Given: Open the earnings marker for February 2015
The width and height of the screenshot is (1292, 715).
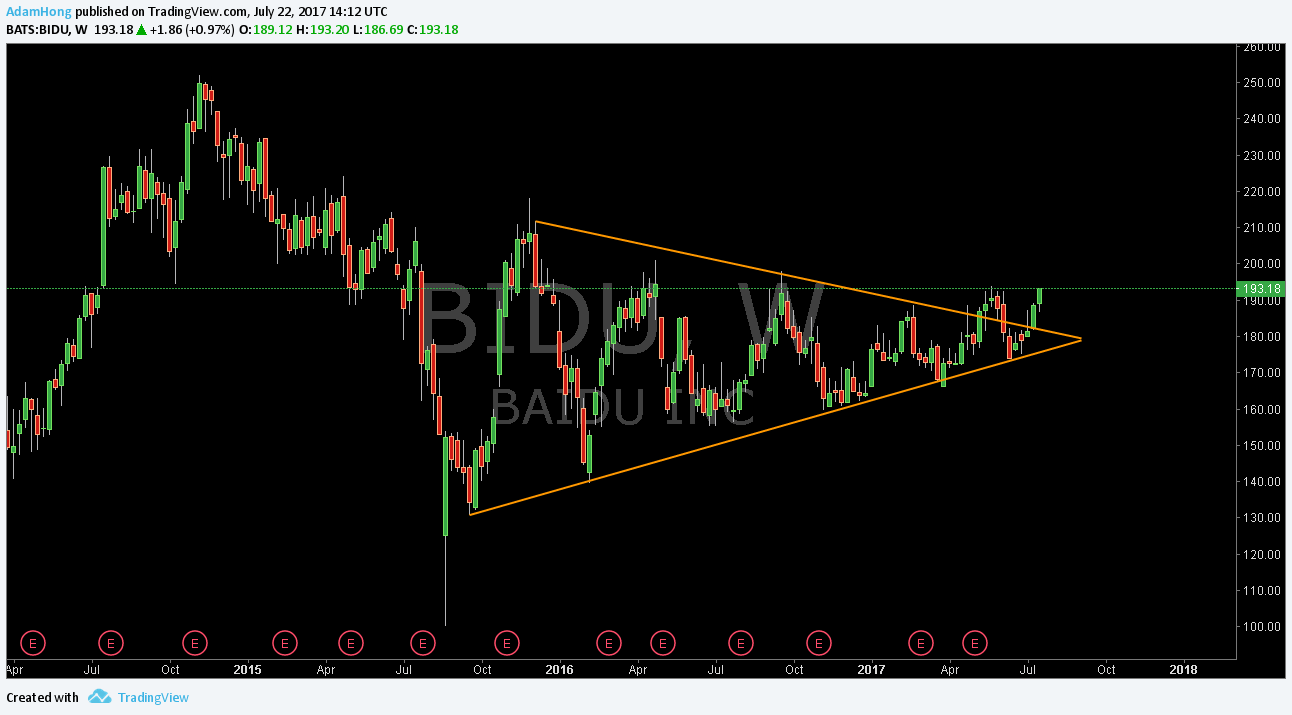Looking at the screenshot, I should click(285, 641).
